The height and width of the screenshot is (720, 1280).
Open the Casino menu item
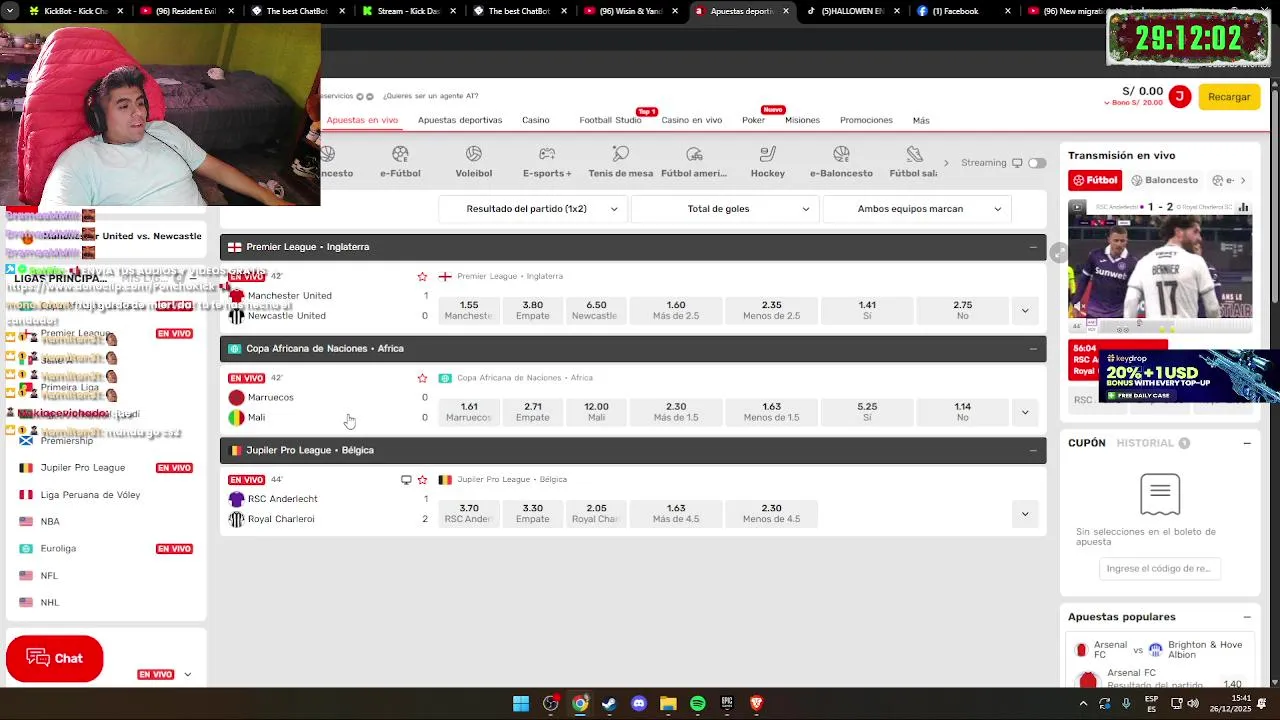point(536,120)
